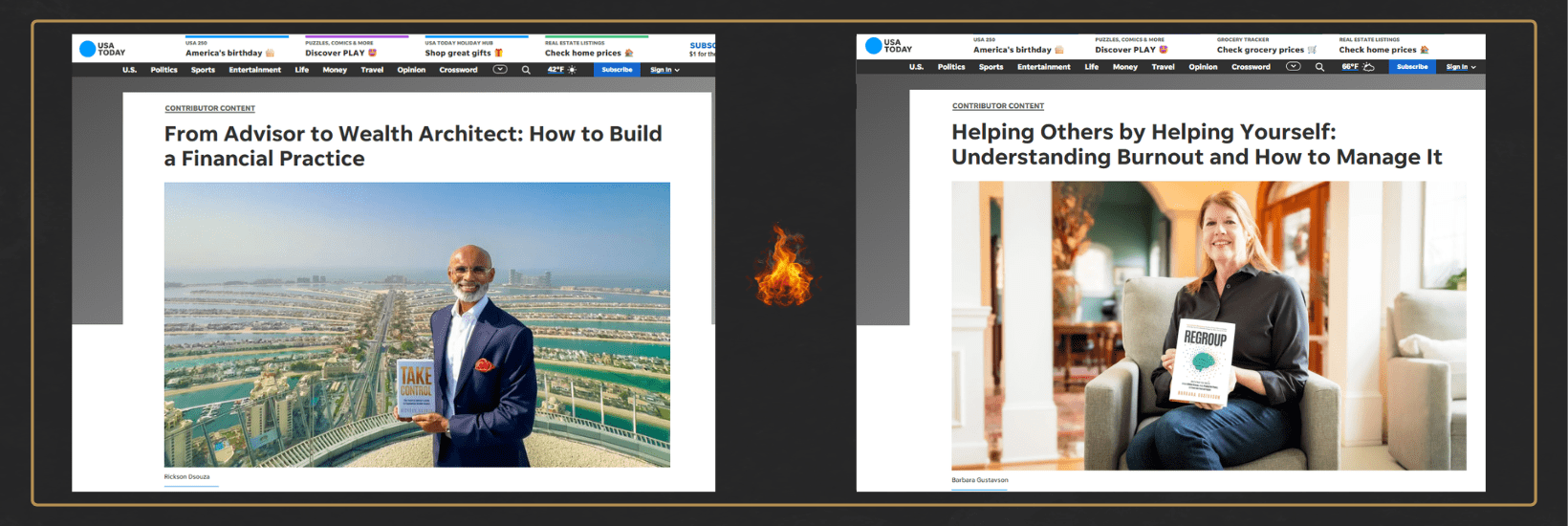The image size is (1568, 526).
Task: Select Crossword in the Wealth Architect page navigation
Action: 458,70
